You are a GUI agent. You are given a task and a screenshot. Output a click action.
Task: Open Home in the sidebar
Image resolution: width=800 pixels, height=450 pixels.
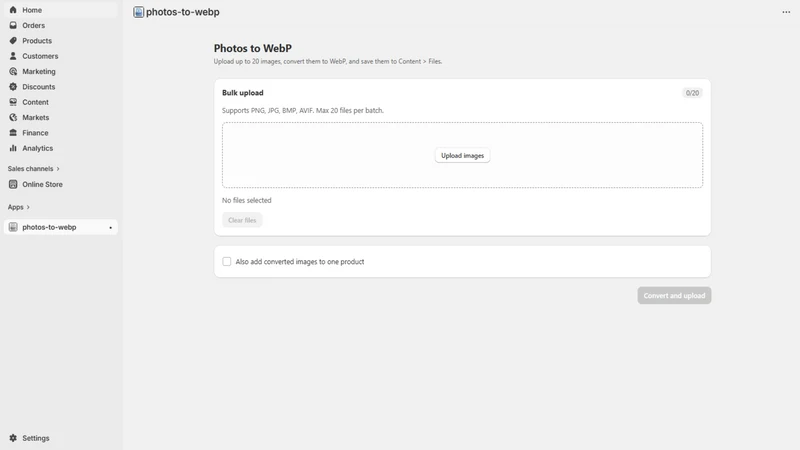pyautogui.click(x=60, y=10)
